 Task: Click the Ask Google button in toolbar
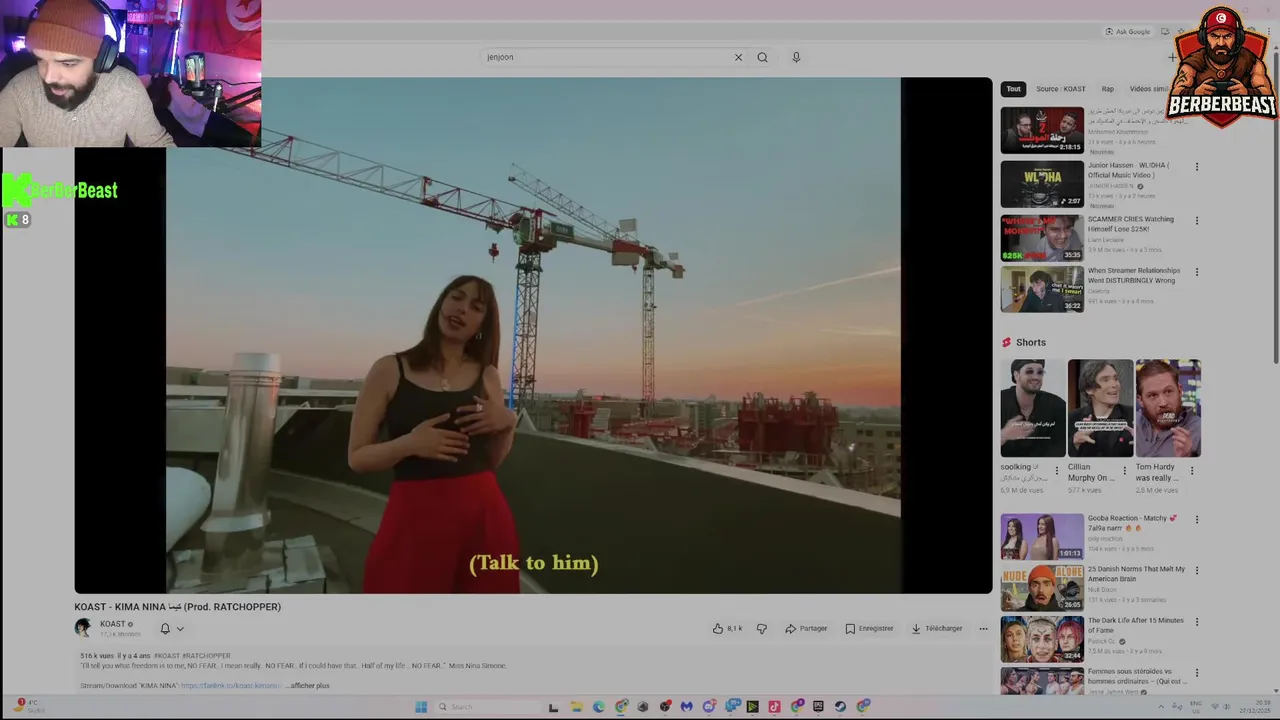pyautogui.click(x=1127, y=32)
